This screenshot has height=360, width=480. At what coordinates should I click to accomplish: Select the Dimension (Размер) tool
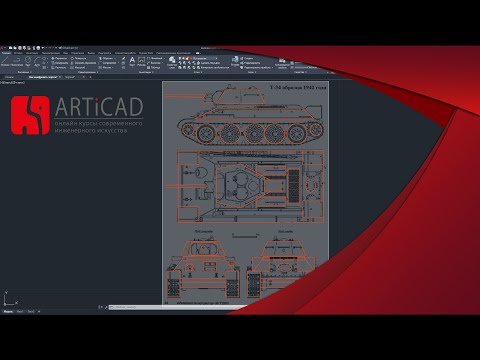141,61
